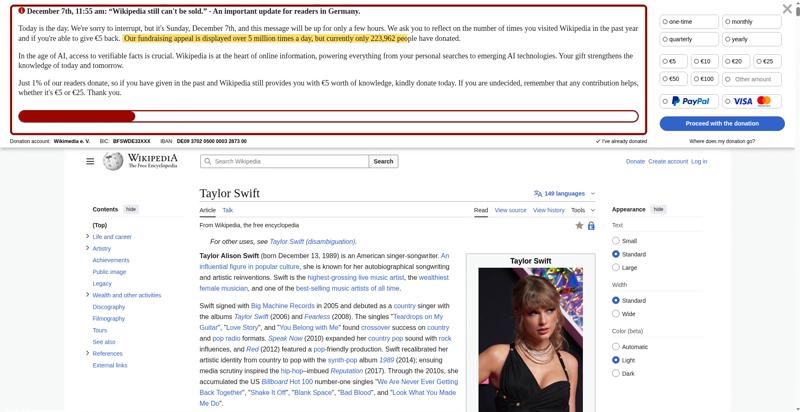Screen dimensions: 800x412
Task: Expand the Life and career section
Action: [x=88, y=237]
